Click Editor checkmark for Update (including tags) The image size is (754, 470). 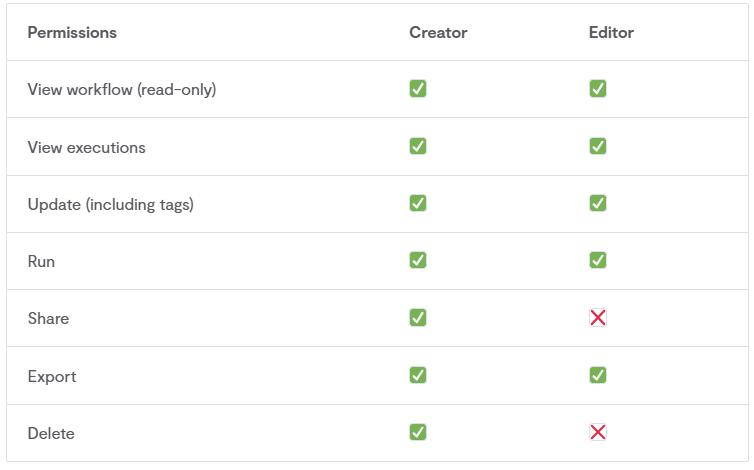click(x=598, y=203)
